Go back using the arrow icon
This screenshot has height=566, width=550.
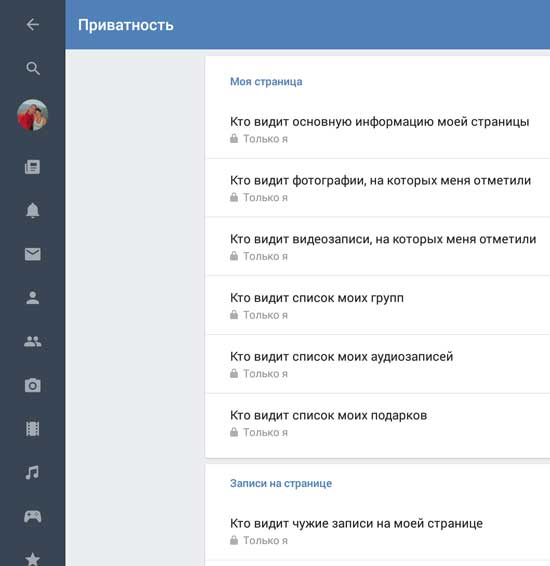[x=32, y=25]
